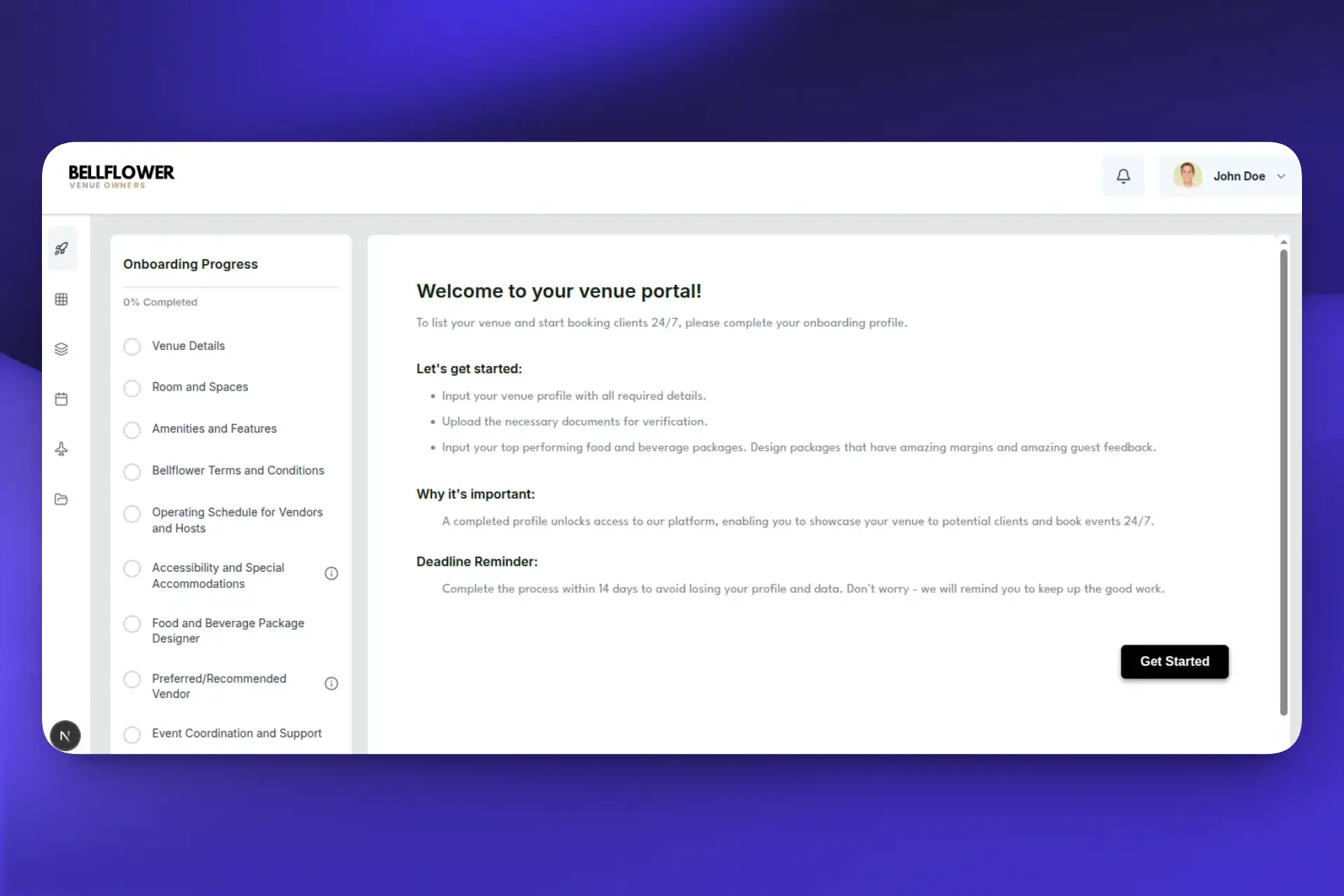The image size is (1344, 896).
Task: Select the Amenities and Features step circle
Action: (x=132, y=430)
